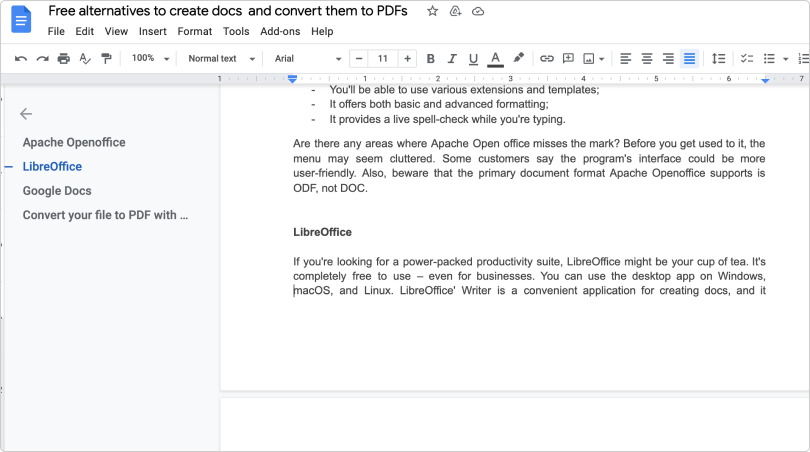Jump to LibreOffice in outline
This screenshot has height=452, width=810.
(x=52, y=167)
